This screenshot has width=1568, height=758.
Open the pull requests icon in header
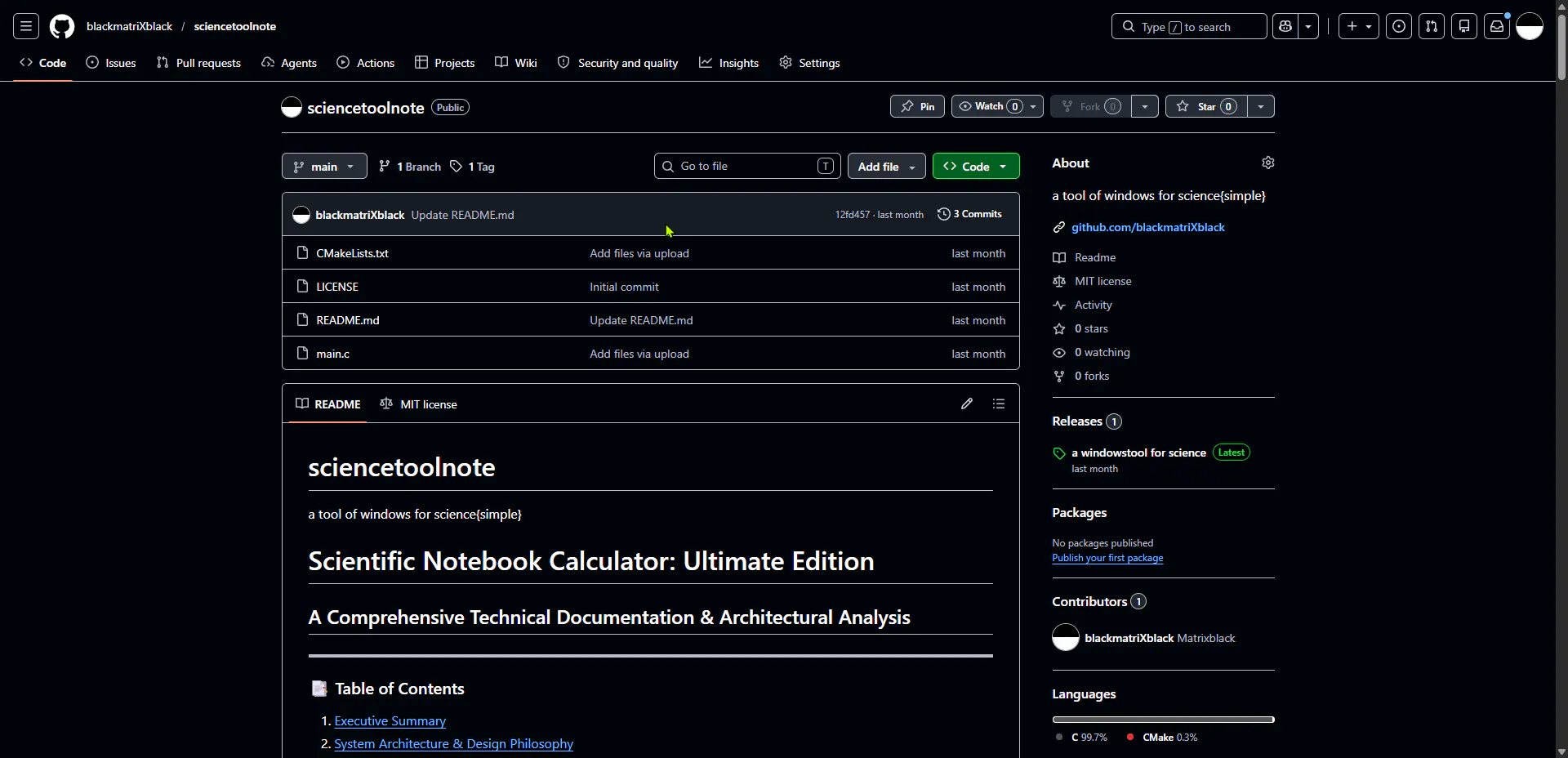coord(1432,26)
